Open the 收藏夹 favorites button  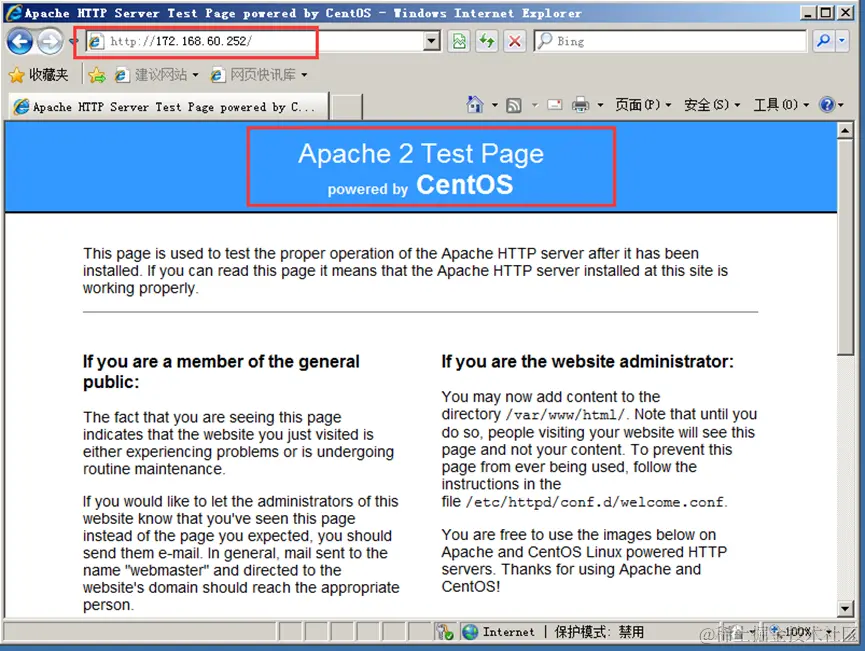coord(39,74)
